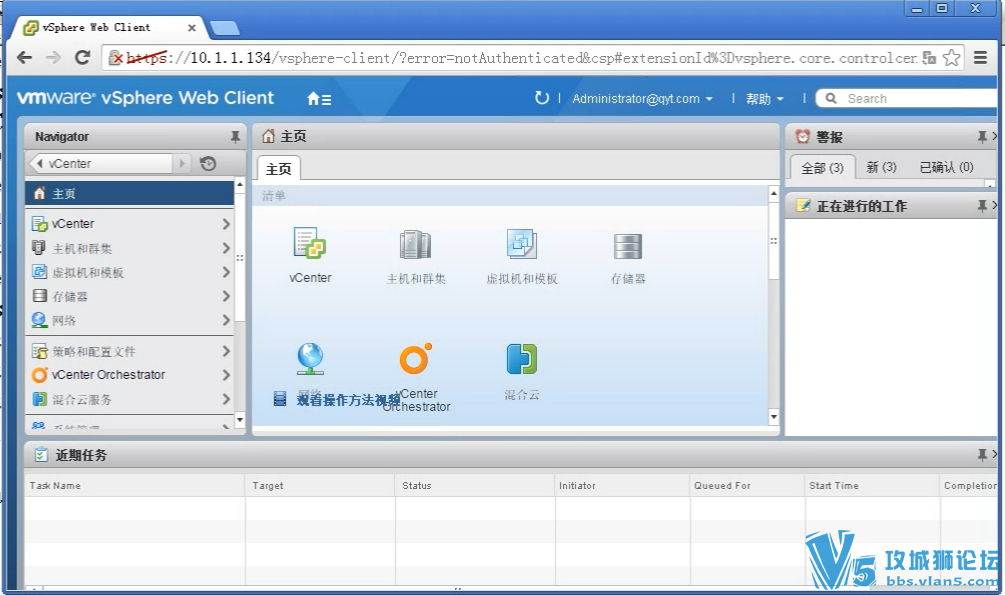Pin the Navigator panel
The image size is (1005, 595).
(234, 136)
